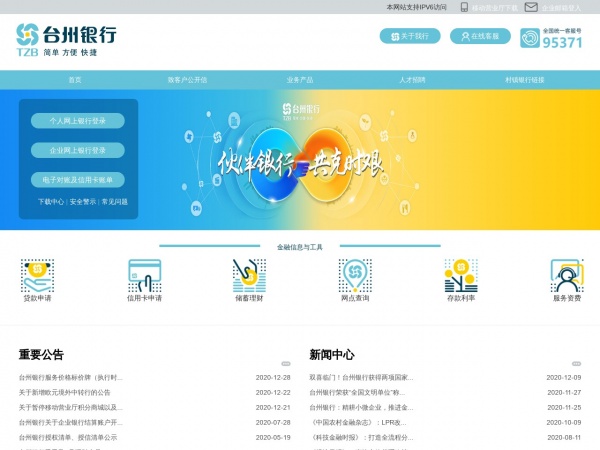Click 电子对账及信用卡账单 button
The width and height of the screenshot is (600, 450).
(78, 180)
